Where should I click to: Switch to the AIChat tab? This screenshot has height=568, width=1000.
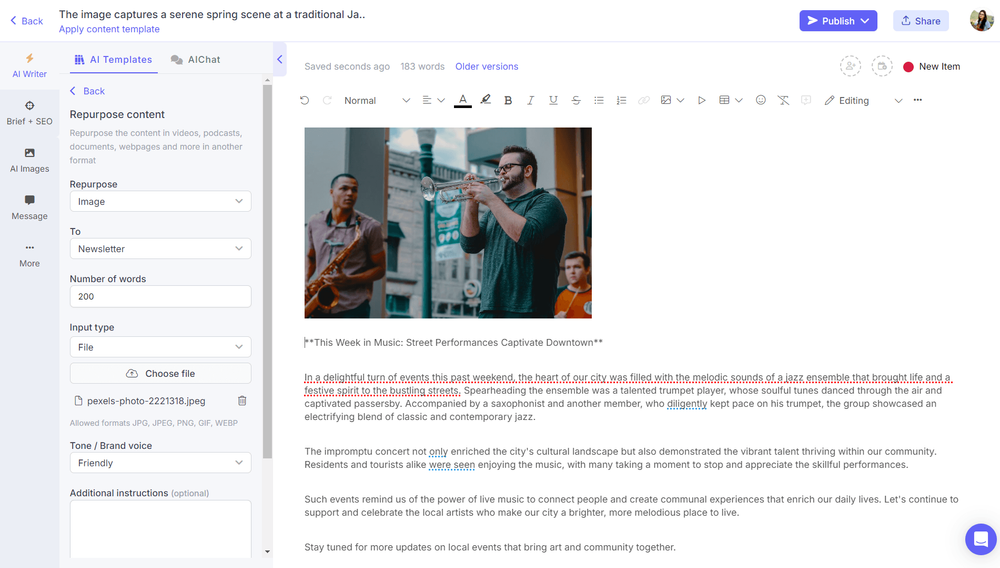195,59
